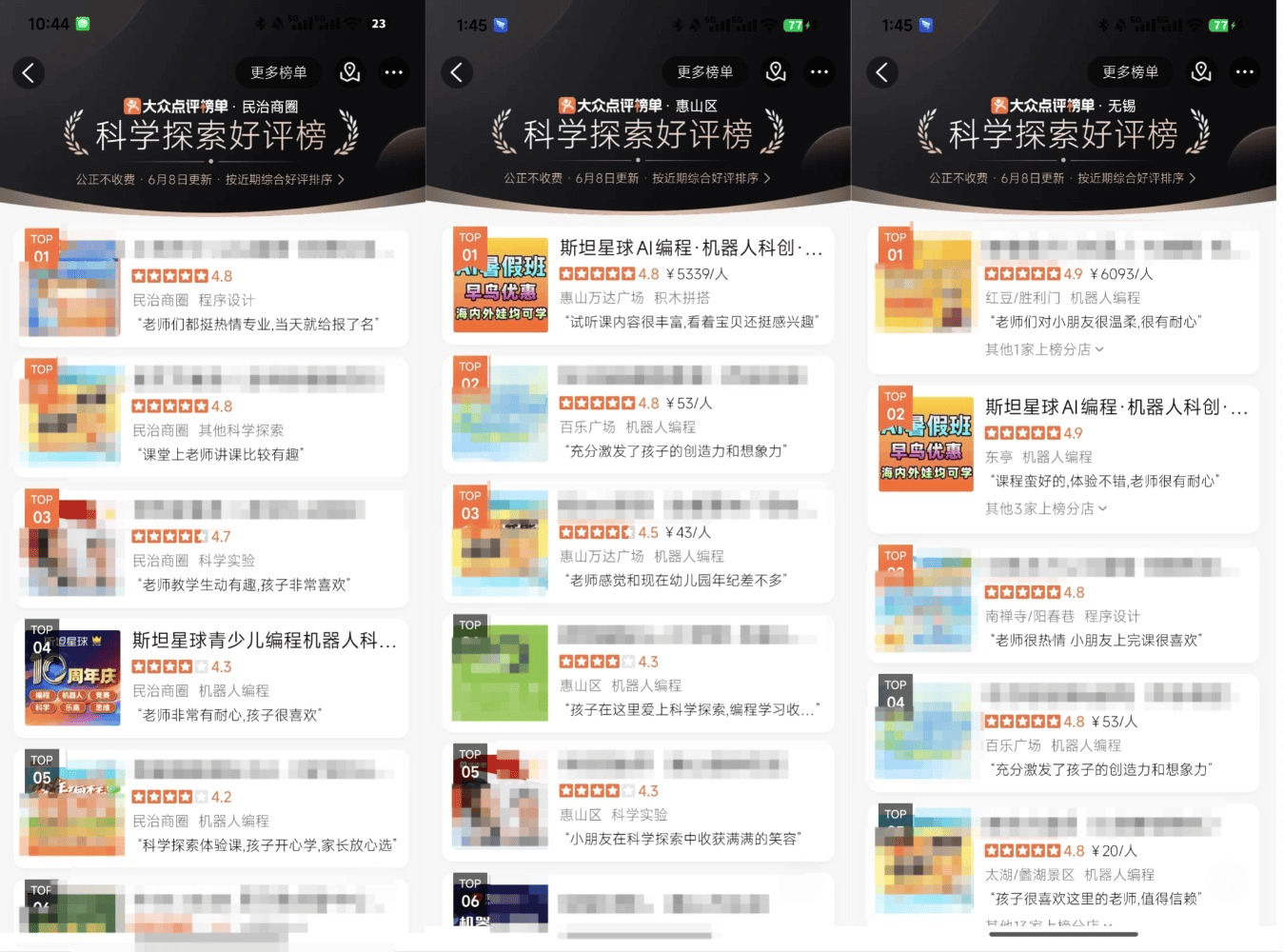Open the map view icon in 民治商圈 panel
This screenshot has height=952, width=1284.
(x=350, y=72)
